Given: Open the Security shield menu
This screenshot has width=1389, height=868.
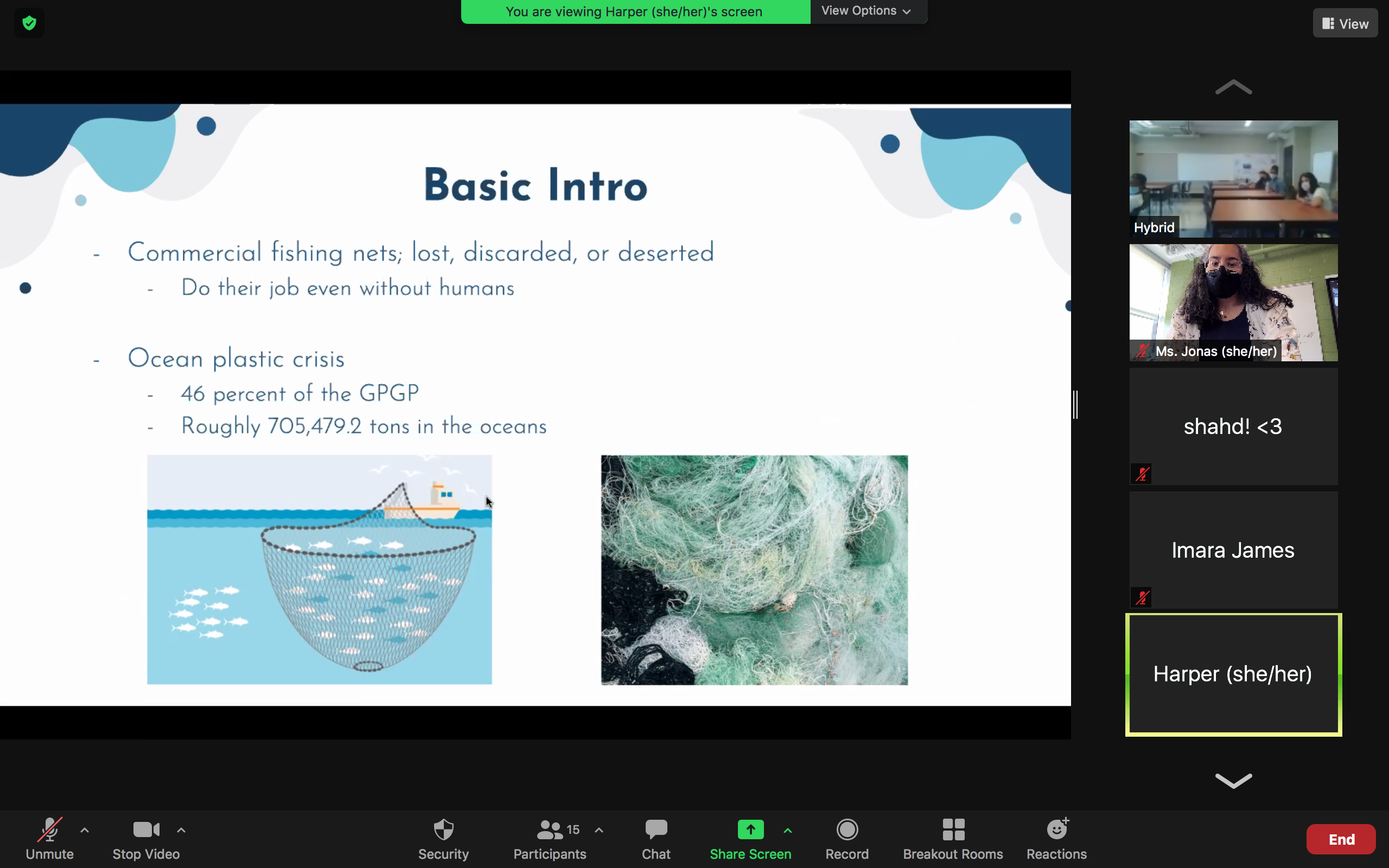Looking at the screenshot, I should click(x=443, y=838).
